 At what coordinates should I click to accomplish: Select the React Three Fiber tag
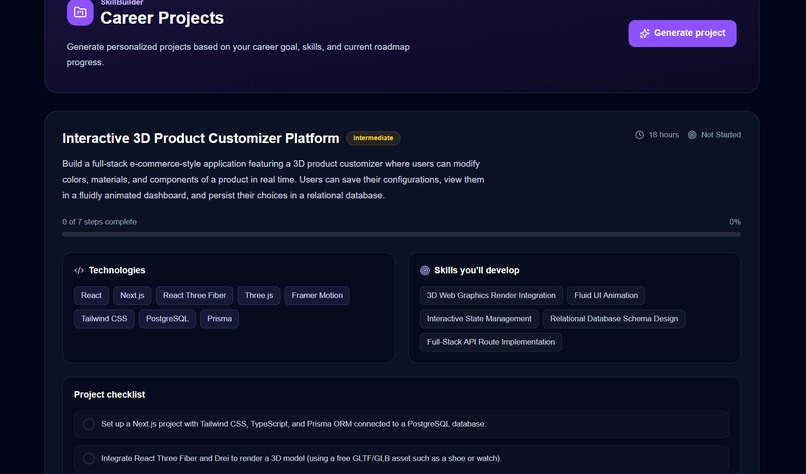pyautogui.click(x=194, y=296)
